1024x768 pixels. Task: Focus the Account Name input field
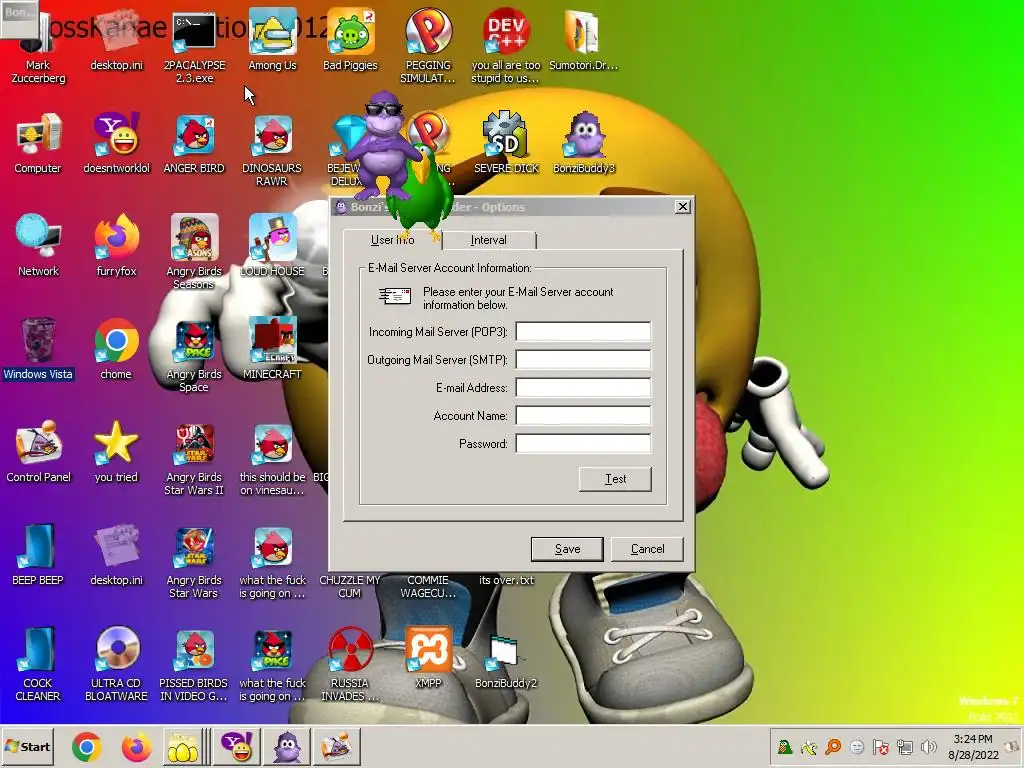coord(583,416)
